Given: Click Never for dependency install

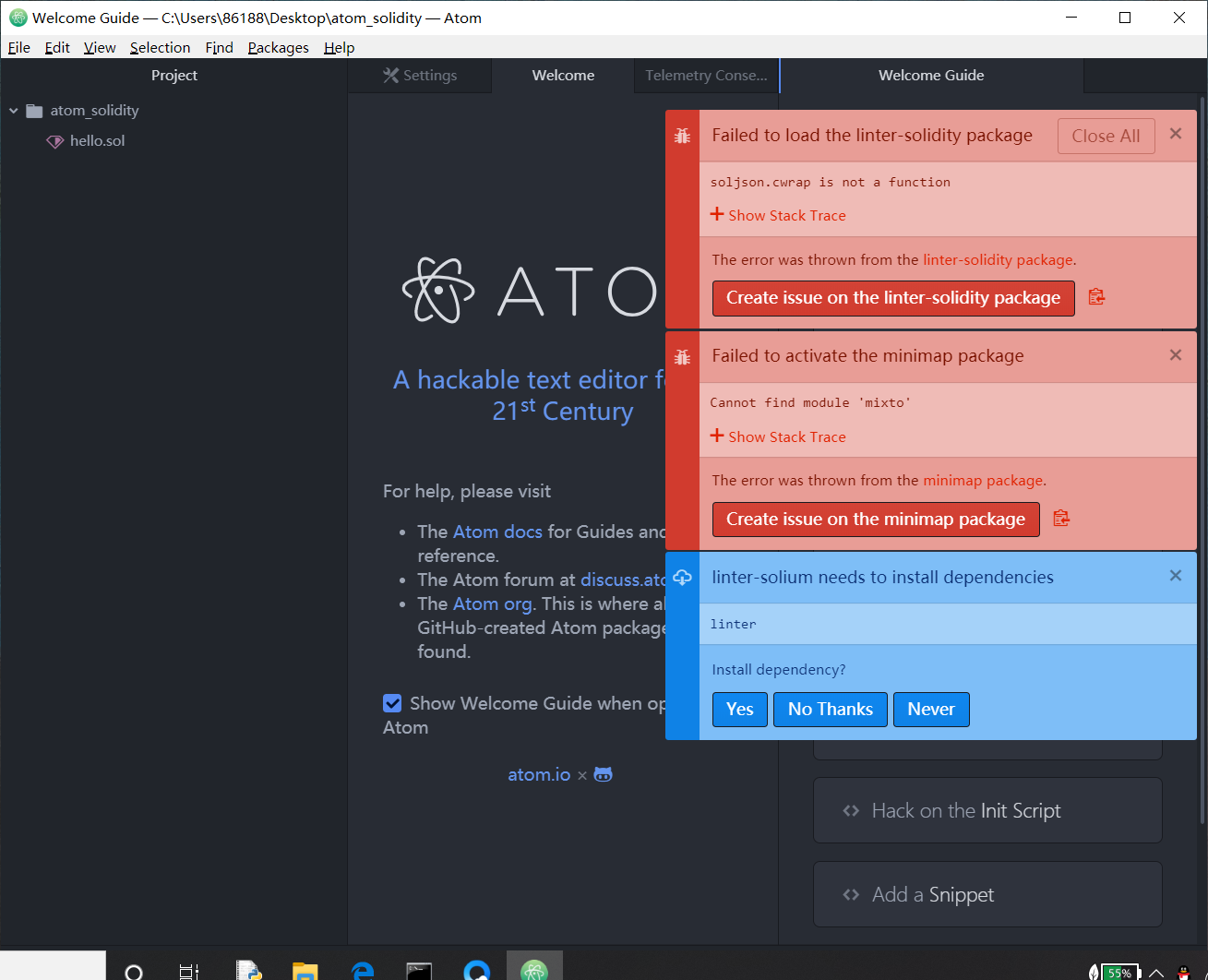Looking at the screenshot, I should (x=931, y=710).
